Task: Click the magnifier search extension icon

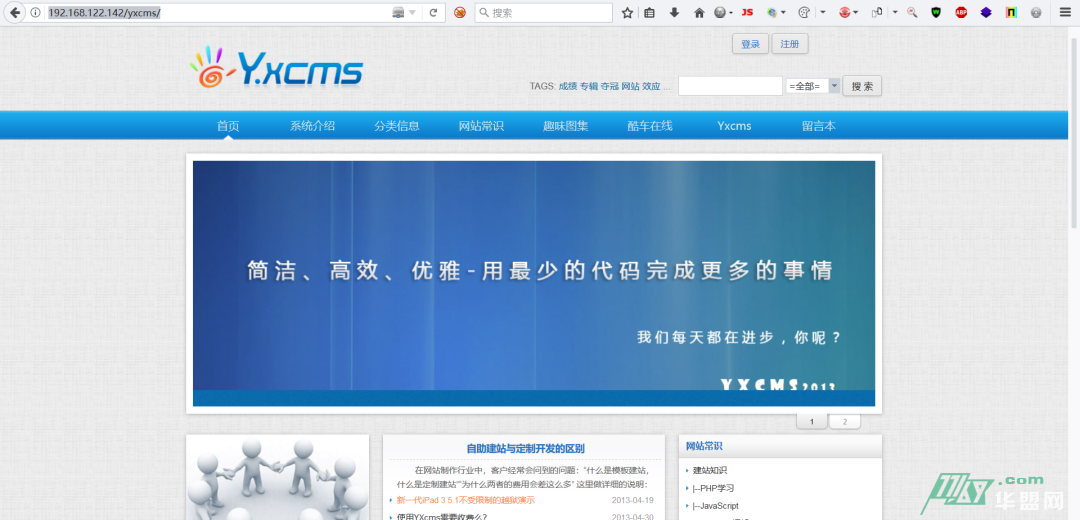Action: point(912,12)
